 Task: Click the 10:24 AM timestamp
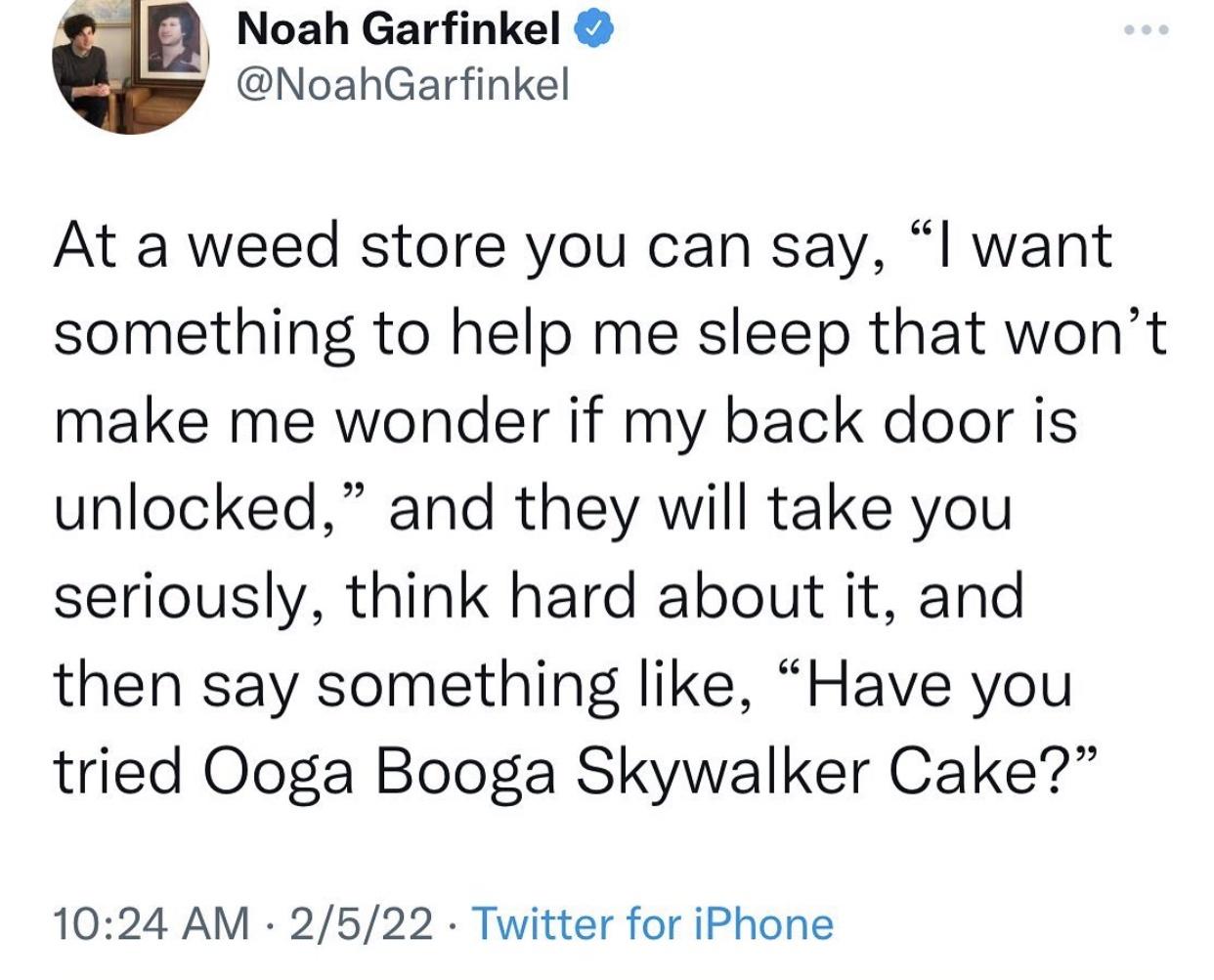152,923
